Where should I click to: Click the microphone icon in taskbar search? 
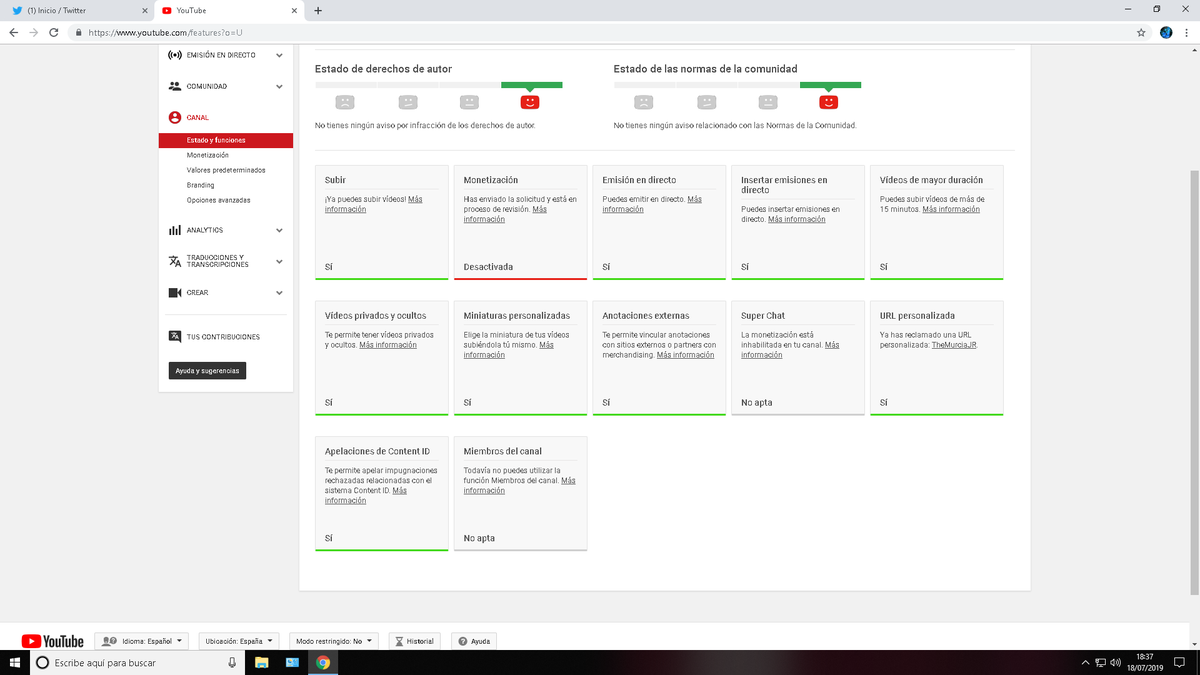click(x=232, y=662)
